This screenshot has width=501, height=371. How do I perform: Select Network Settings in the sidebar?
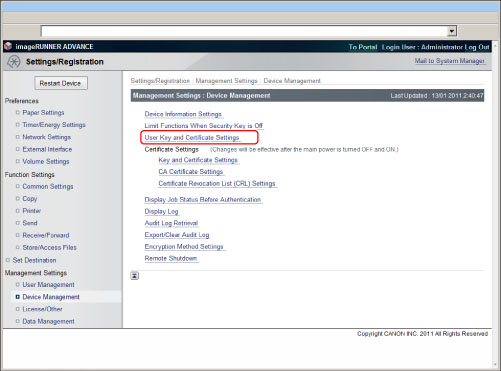coord(47,137)
